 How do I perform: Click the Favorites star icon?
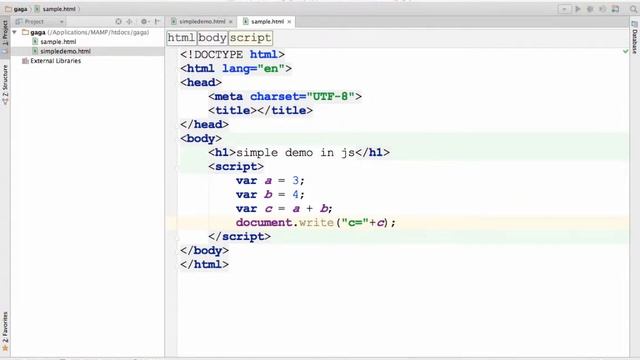pos(5,348)
